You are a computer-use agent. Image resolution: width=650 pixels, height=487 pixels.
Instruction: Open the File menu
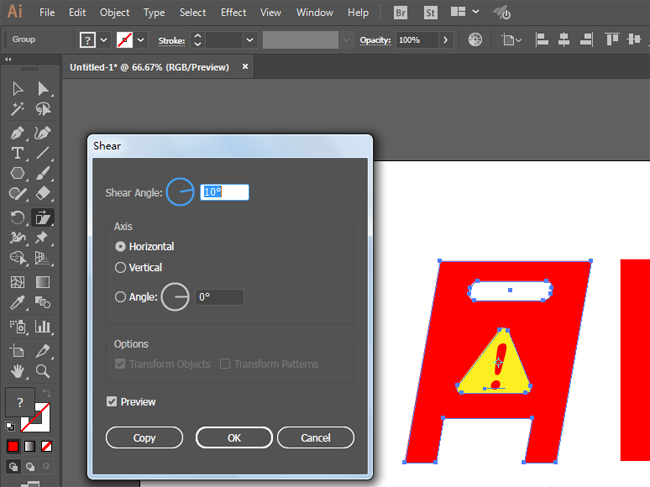(x=47, y=13)
